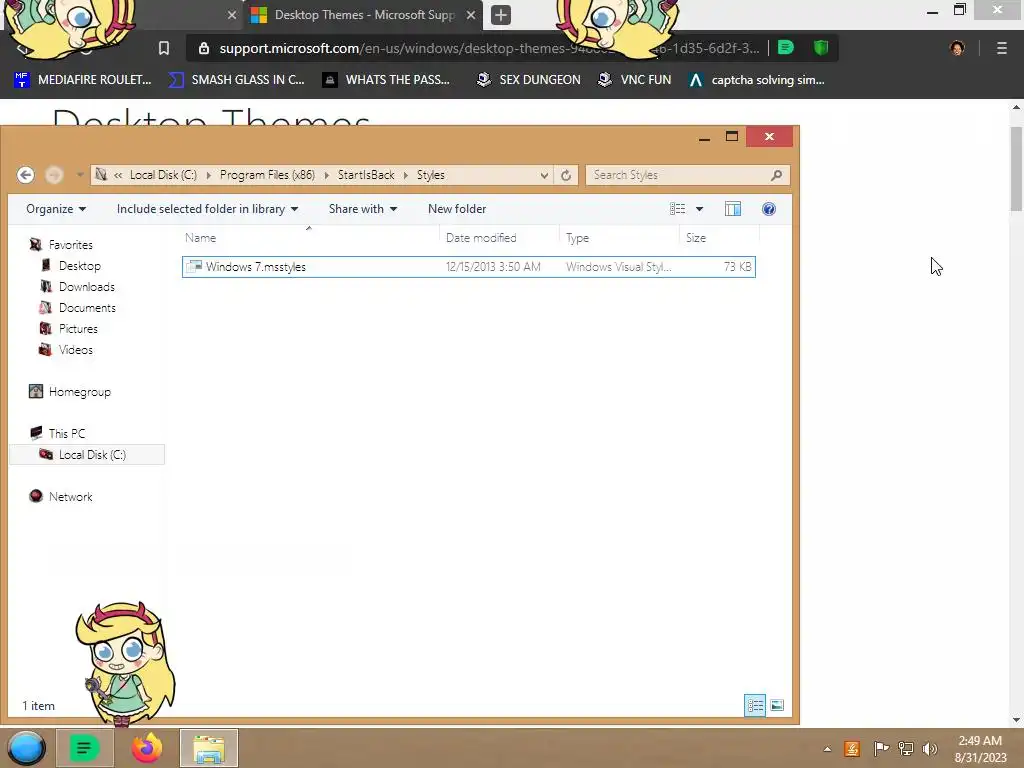Click the browser page vertical scrollbar
Viewport: 1024px width, 768px height.
pyautogui.click(x=1016, y=170)
